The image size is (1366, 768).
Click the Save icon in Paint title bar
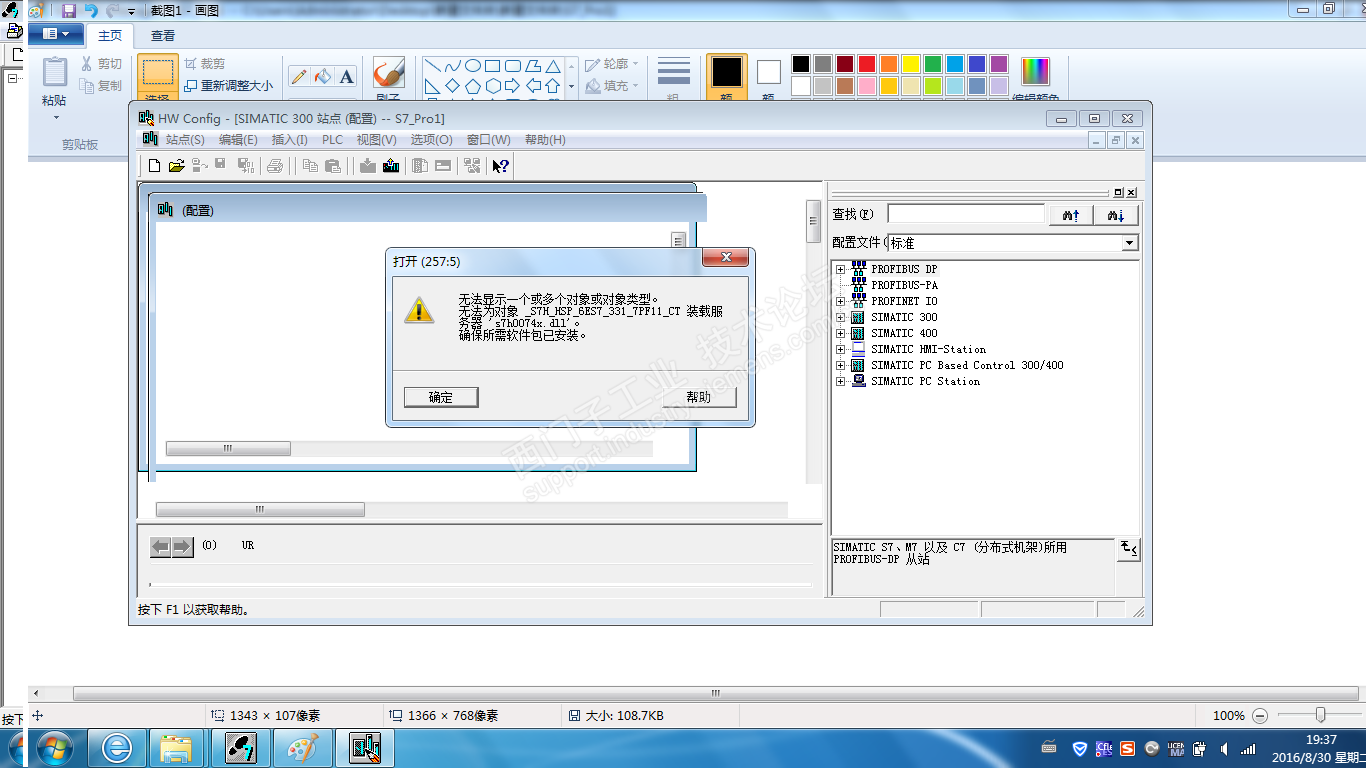pos(68,10)
